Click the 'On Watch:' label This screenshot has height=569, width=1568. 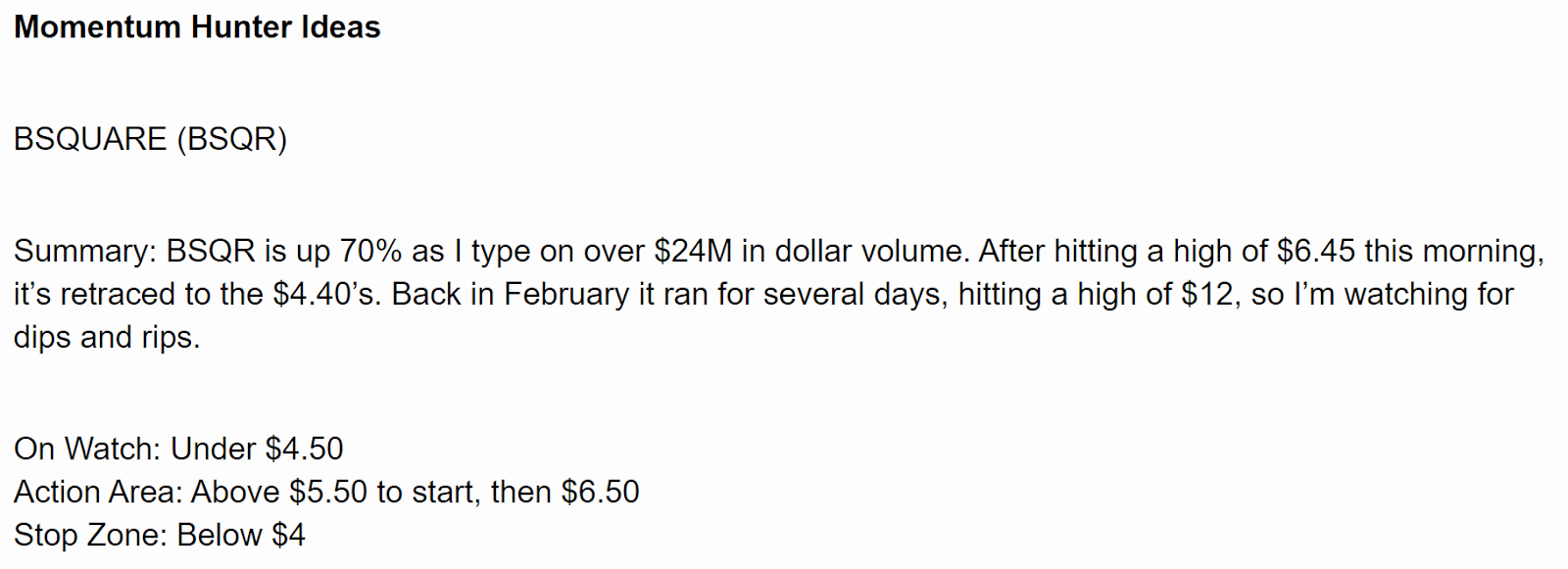87,450
